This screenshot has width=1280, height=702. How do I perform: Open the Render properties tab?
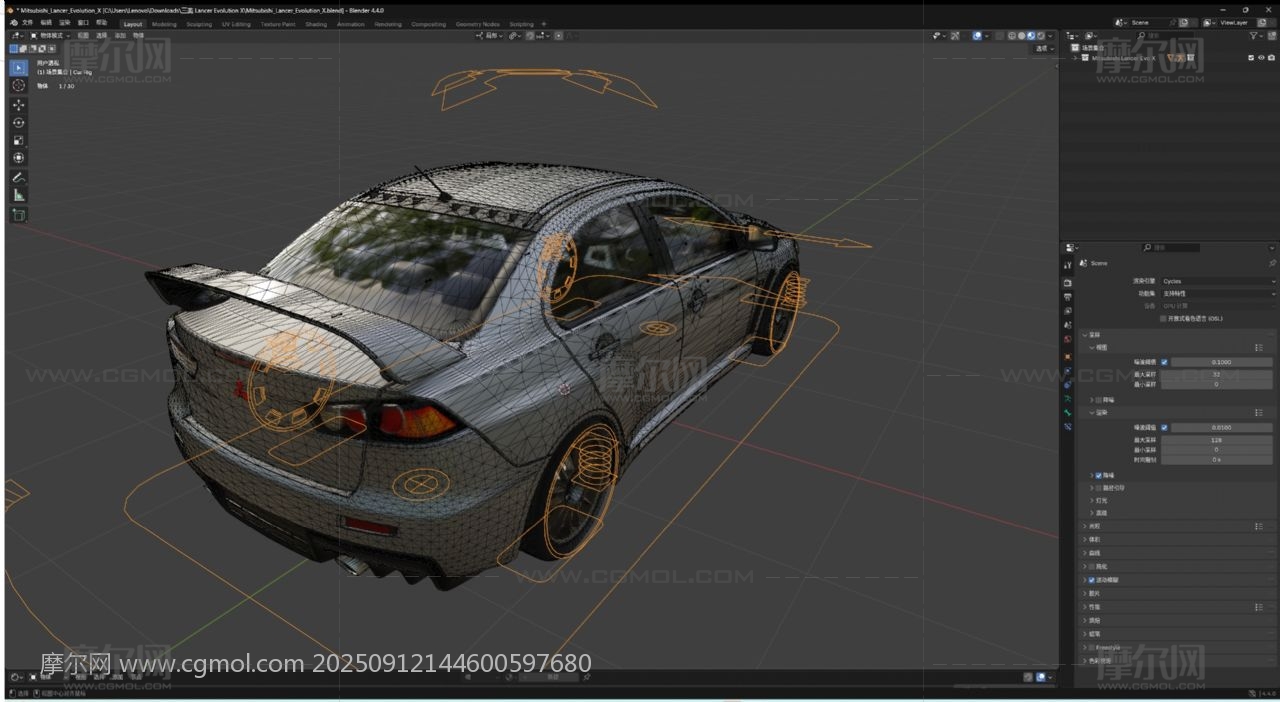pyautogui.click(x=1068, y=283)
